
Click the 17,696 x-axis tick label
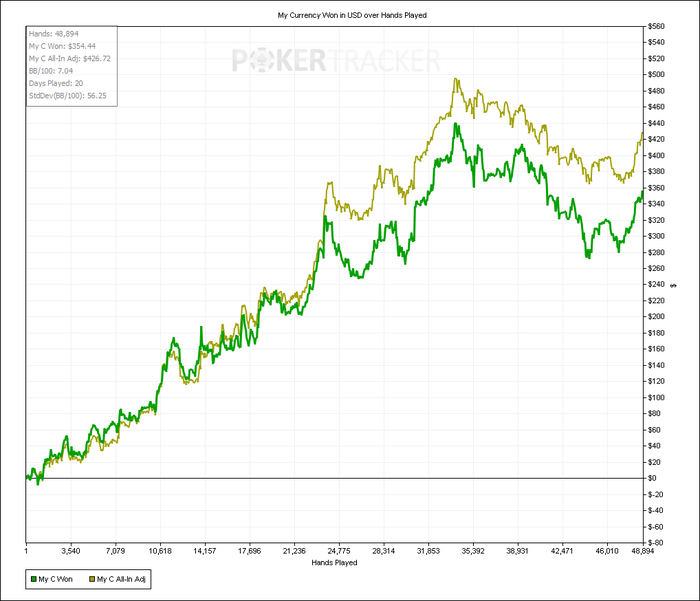(249, 551)
